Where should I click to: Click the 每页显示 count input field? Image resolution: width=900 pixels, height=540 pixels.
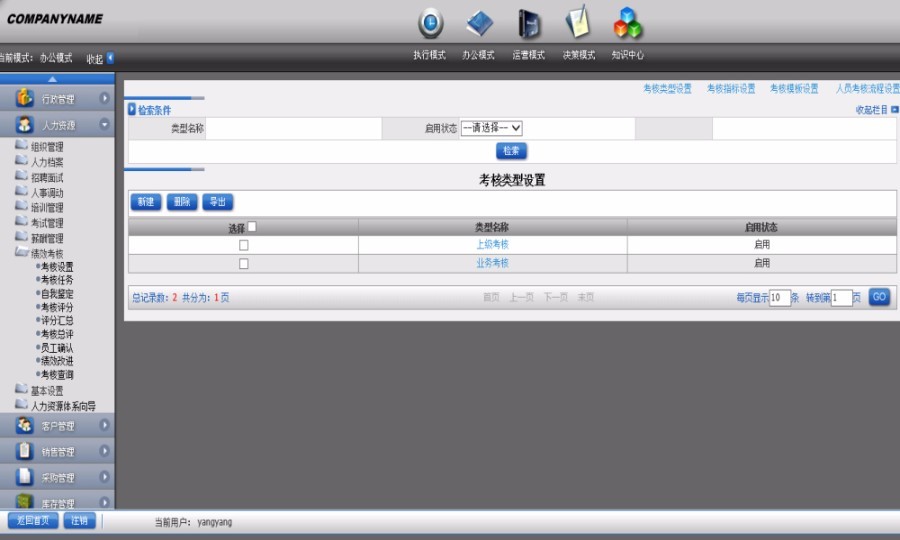tap(779, 298)
